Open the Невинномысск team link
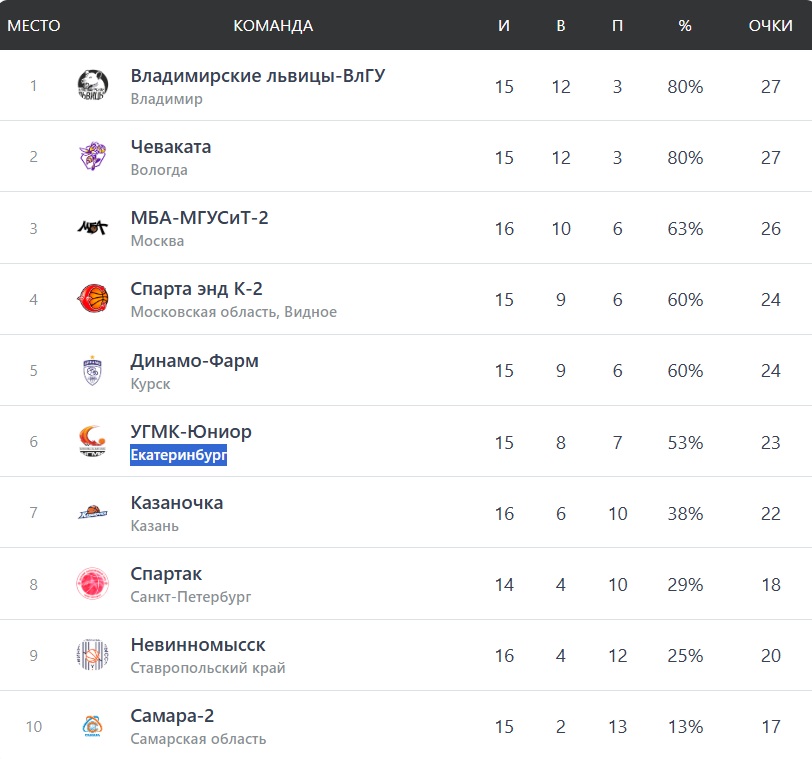Viewport: 812px width, 759px height. coord(198,645)
